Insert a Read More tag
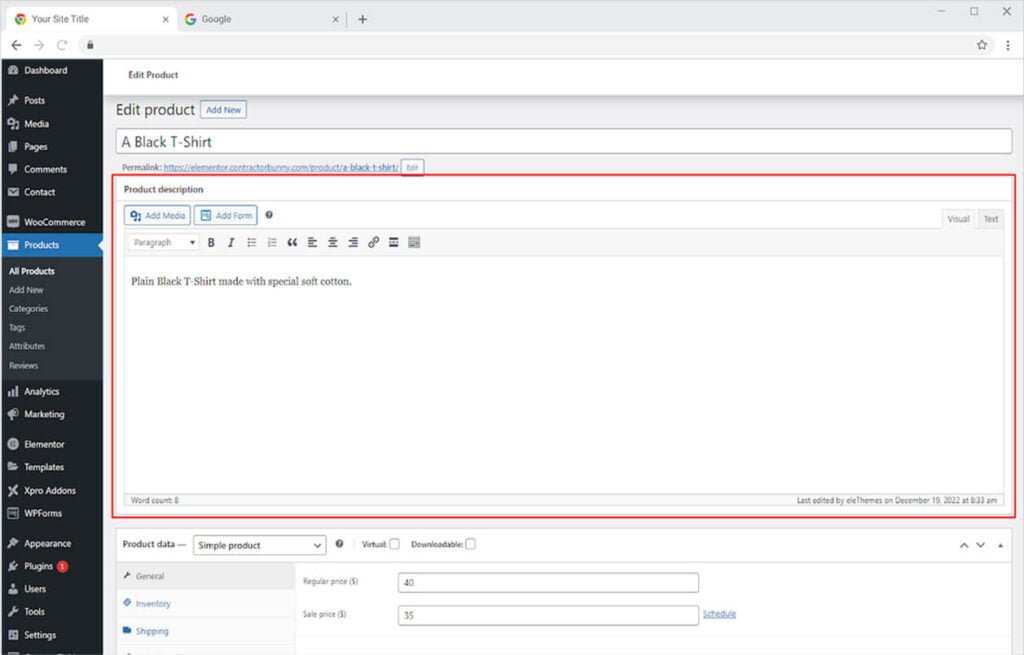Viewport: 1024px width, 655px height. (x=394, y=243)
